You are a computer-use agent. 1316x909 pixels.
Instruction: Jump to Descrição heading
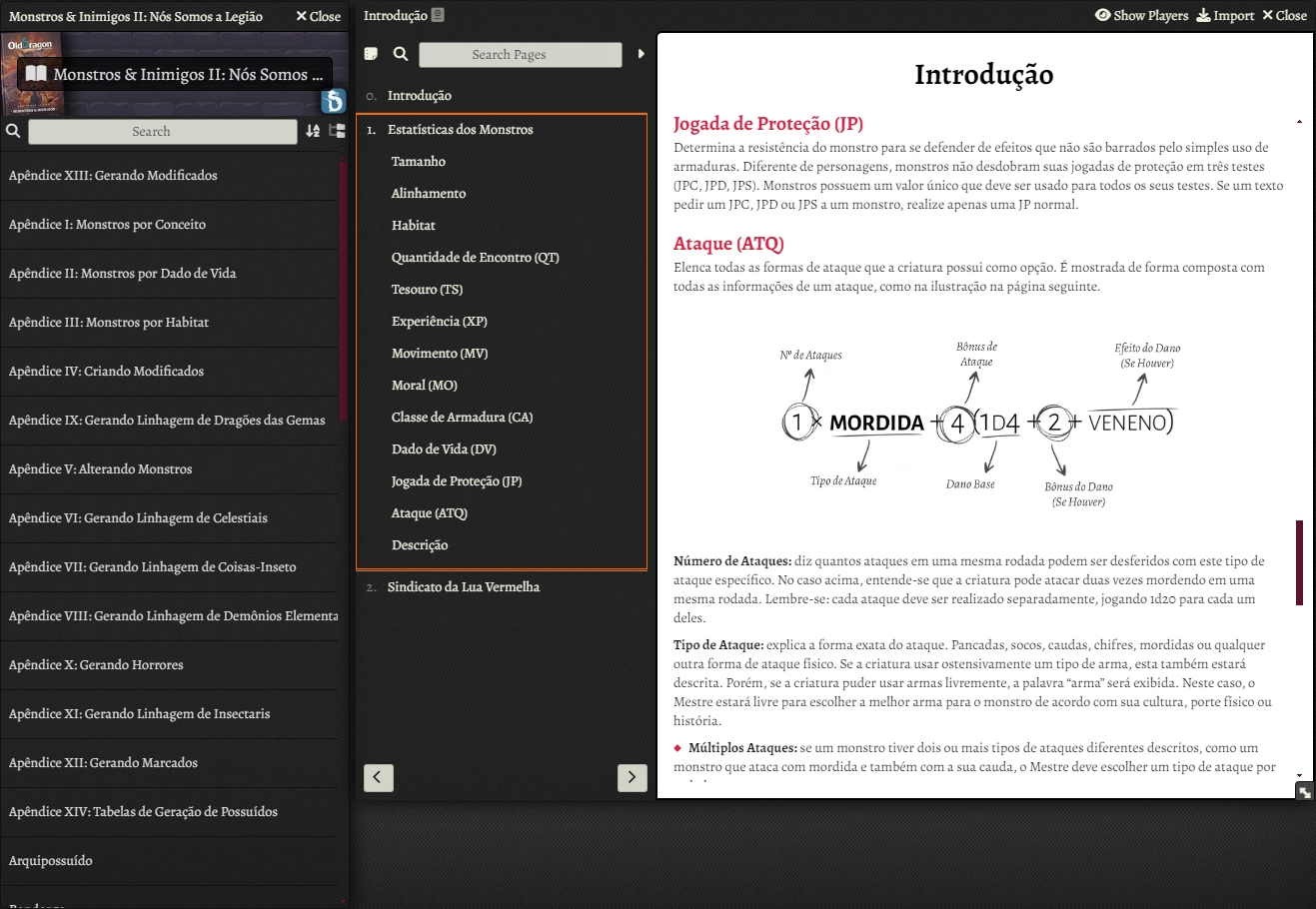420,545
